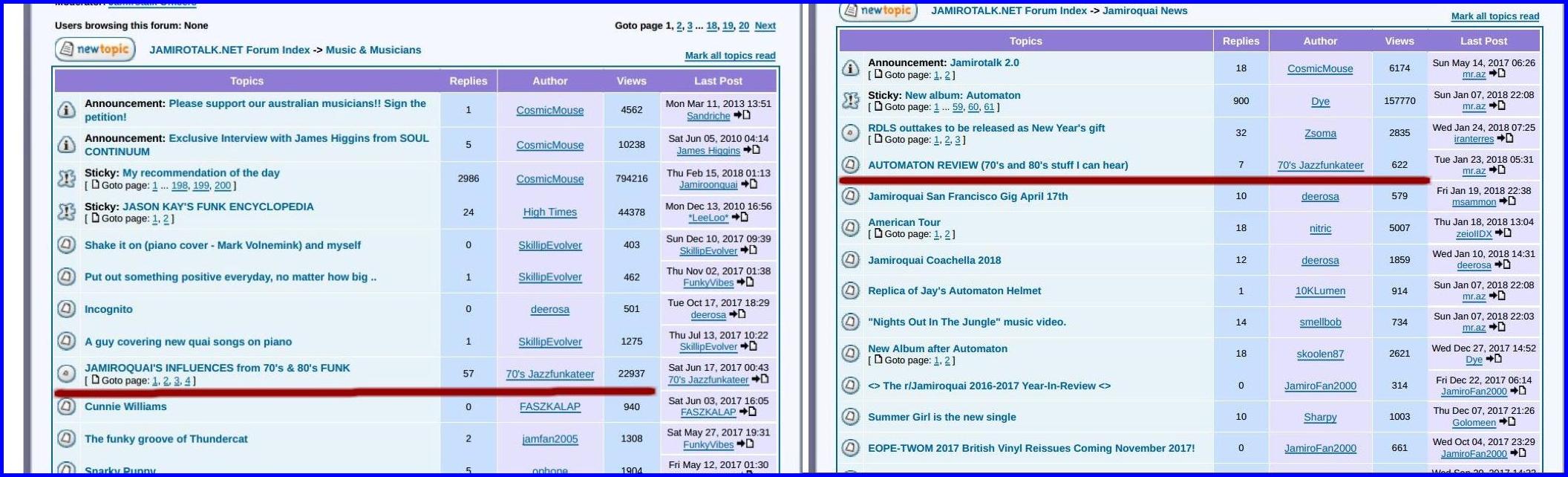
Task: Click the new topic button in Jamiroquai News
Action: 878,10
